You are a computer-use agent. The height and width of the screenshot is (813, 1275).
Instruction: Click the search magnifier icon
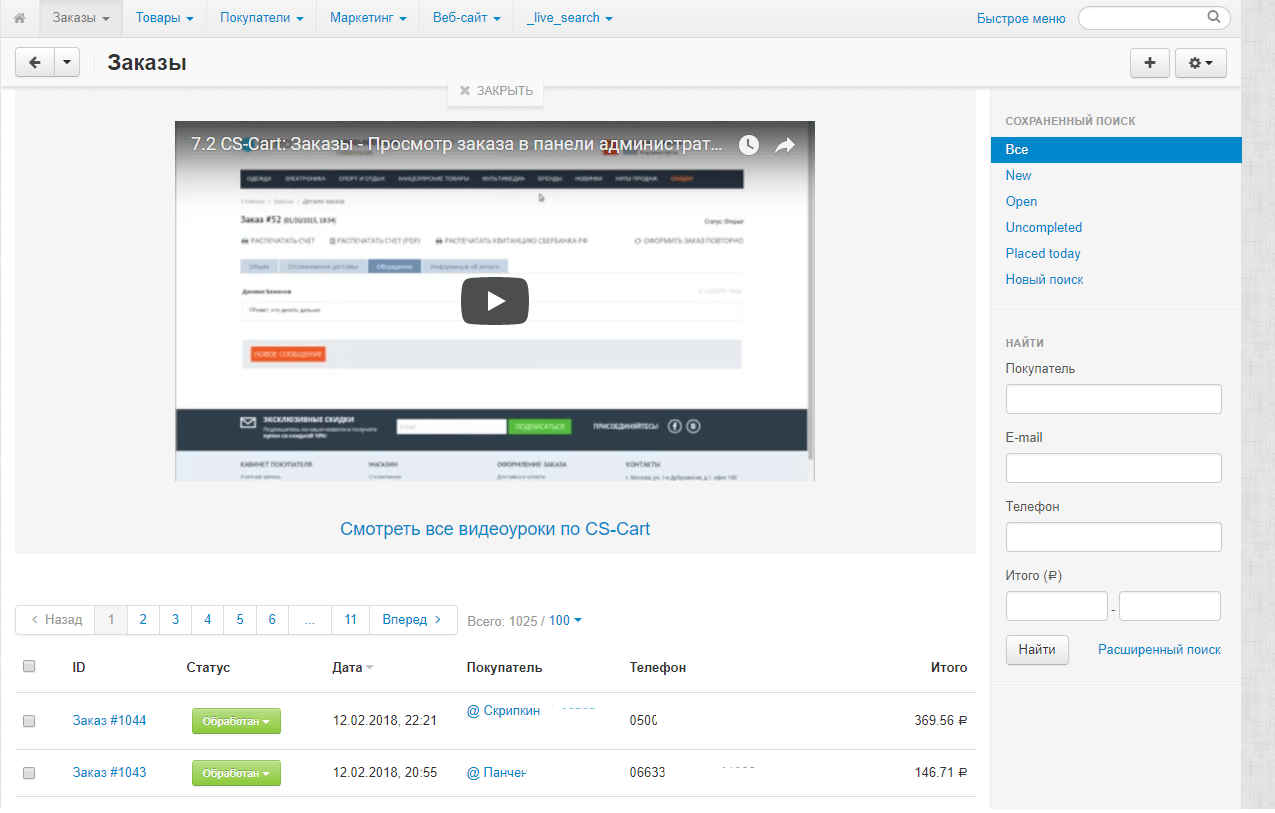tap(1213, 17)
